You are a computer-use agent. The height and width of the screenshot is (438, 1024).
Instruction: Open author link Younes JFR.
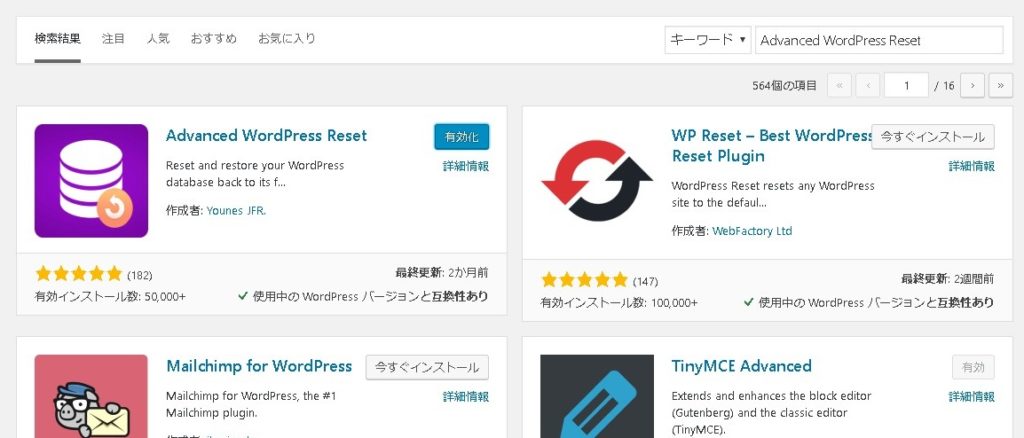[x=236, y=211]
